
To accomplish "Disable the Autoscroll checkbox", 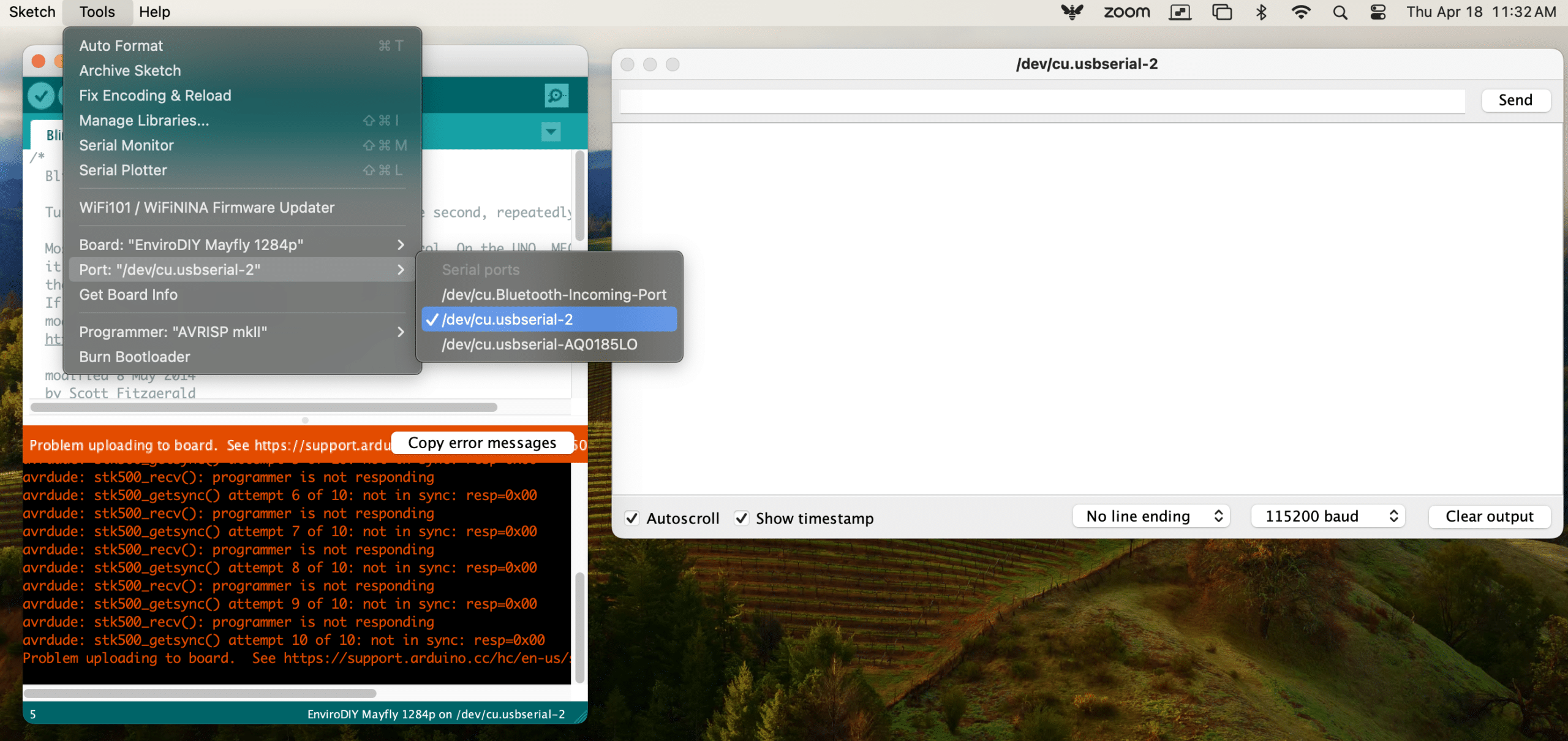I will pos(632,518).
